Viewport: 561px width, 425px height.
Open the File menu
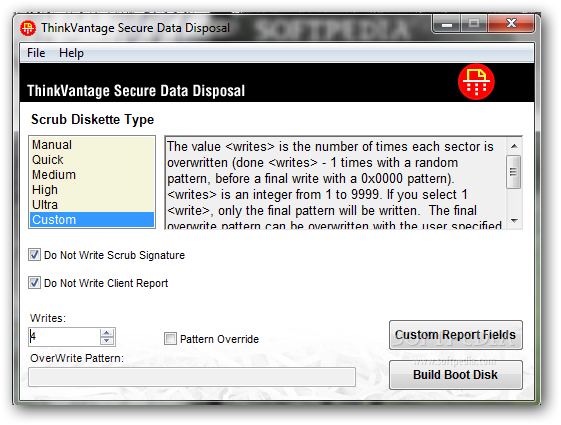click(x=36, y=53)
